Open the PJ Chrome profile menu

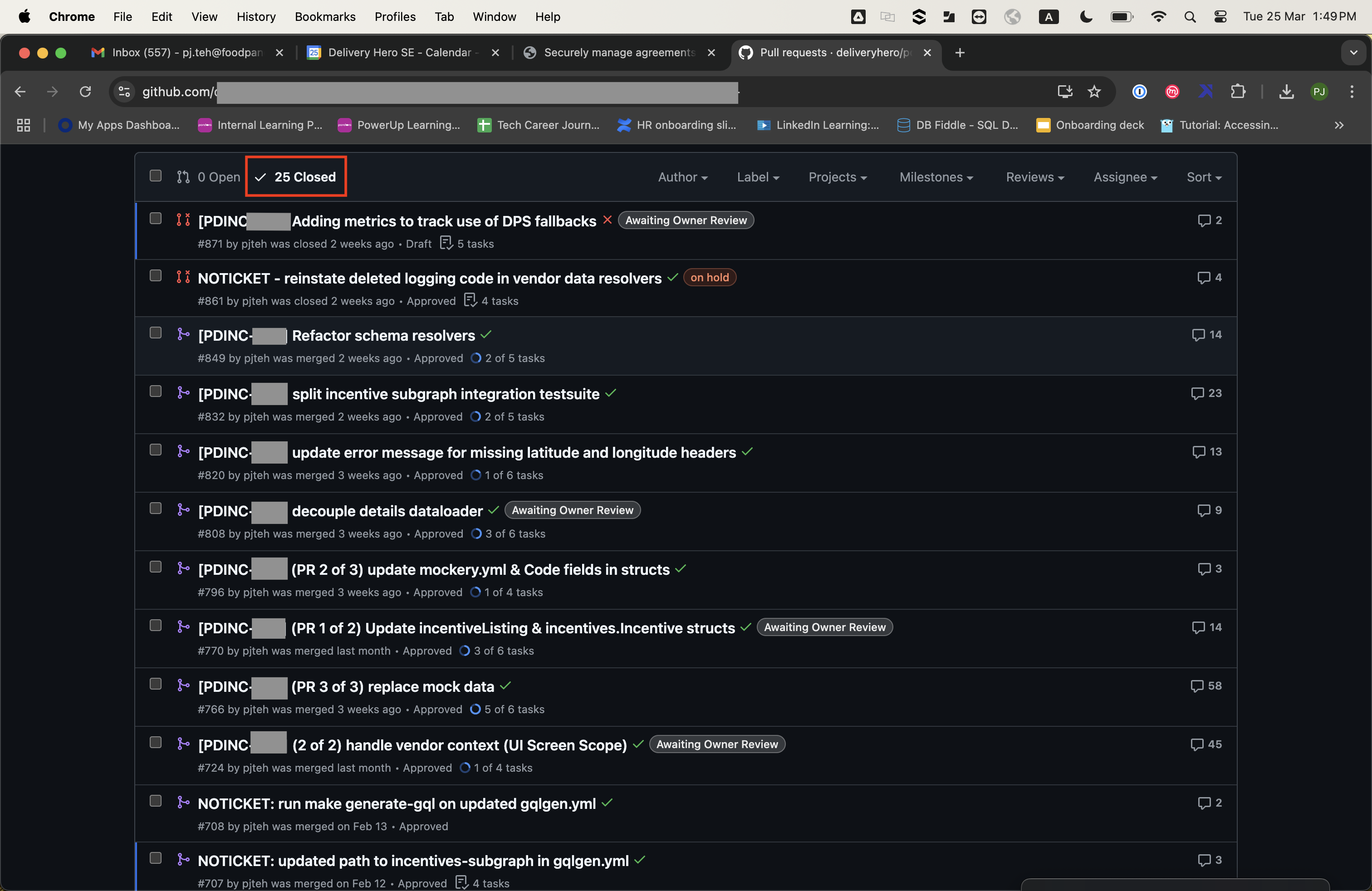(x=1319, y=92)
